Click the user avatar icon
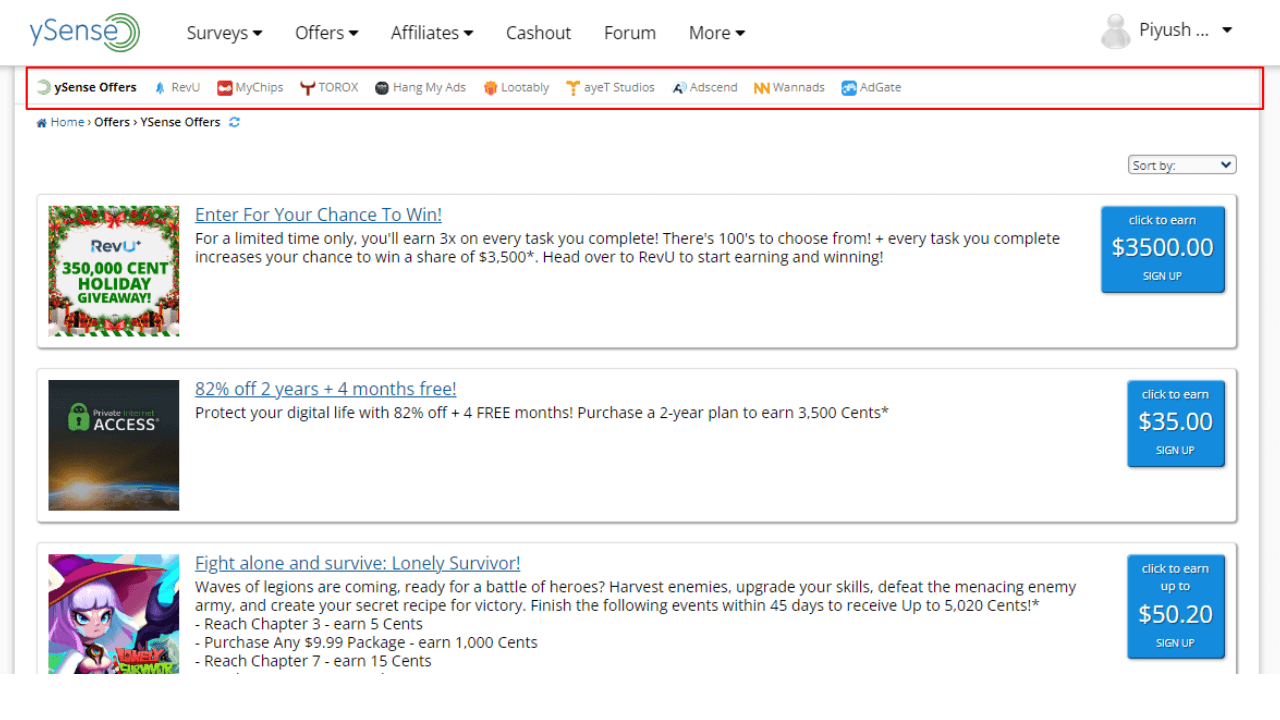Screen dimensions: 1280x720 (1116, 31)
